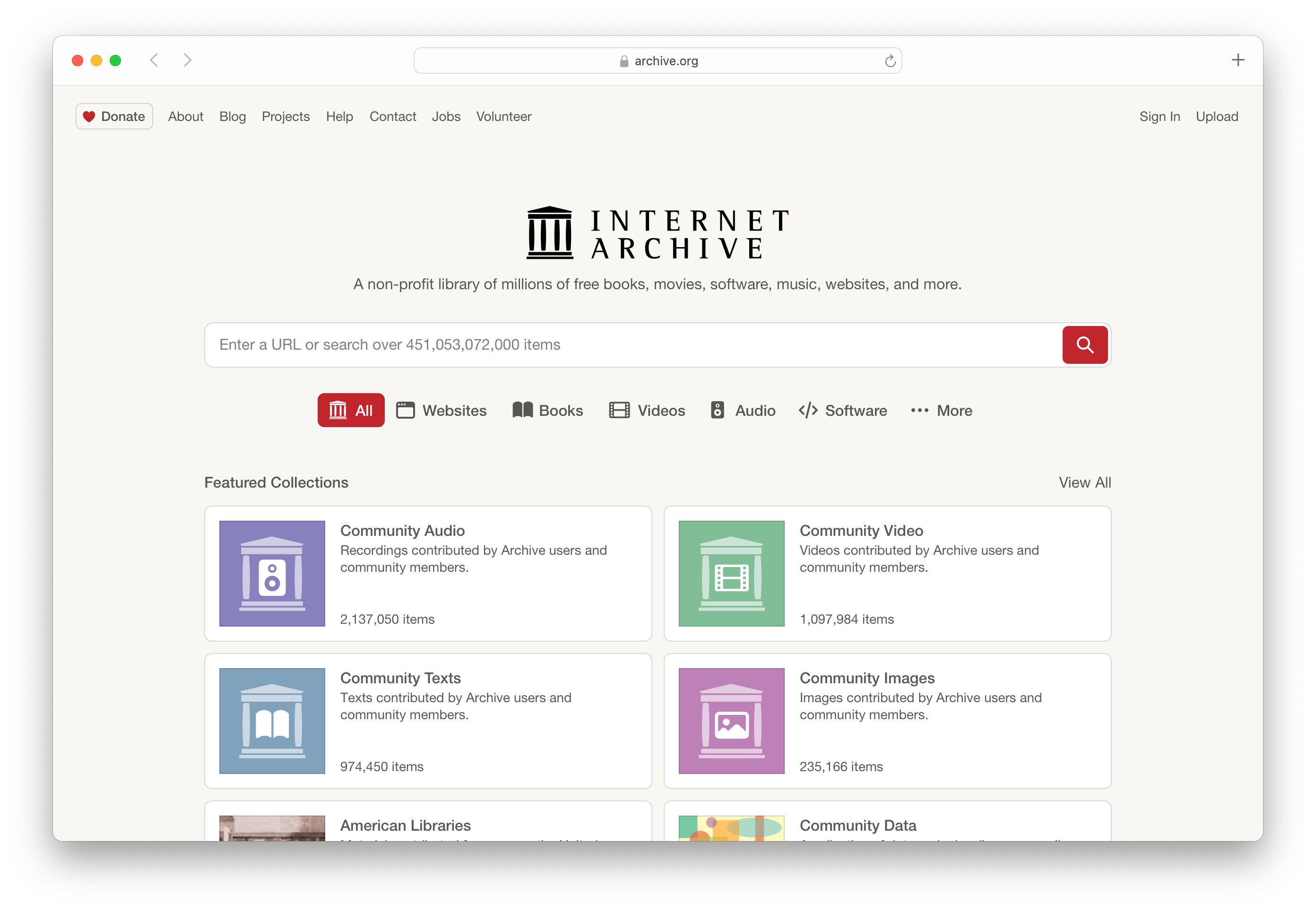Open the Community Data thumbnail
This screenshot has height=911, width=1316.
click(731, 828)
